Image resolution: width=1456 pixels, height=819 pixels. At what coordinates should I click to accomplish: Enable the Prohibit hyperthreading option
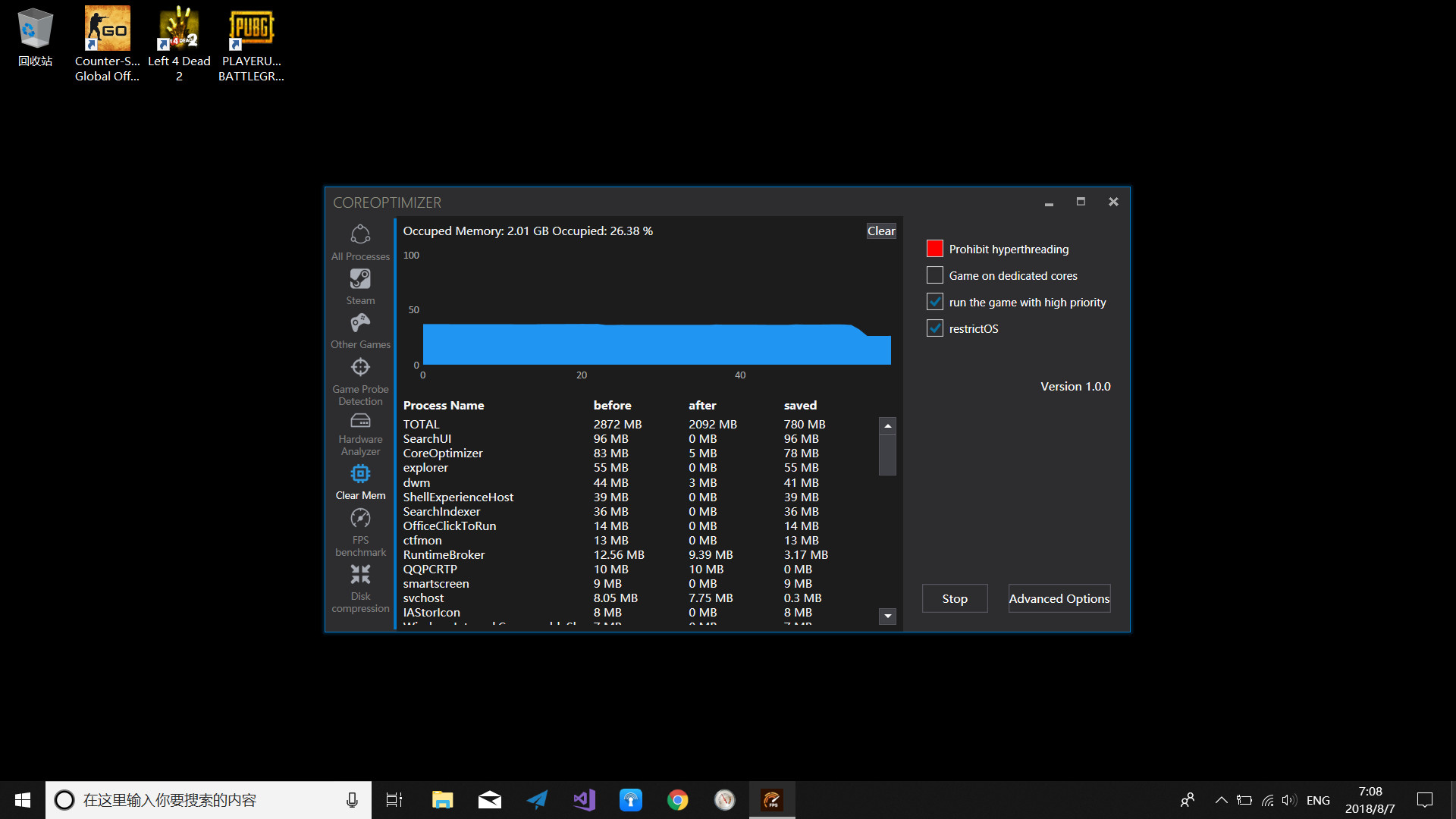934,248
